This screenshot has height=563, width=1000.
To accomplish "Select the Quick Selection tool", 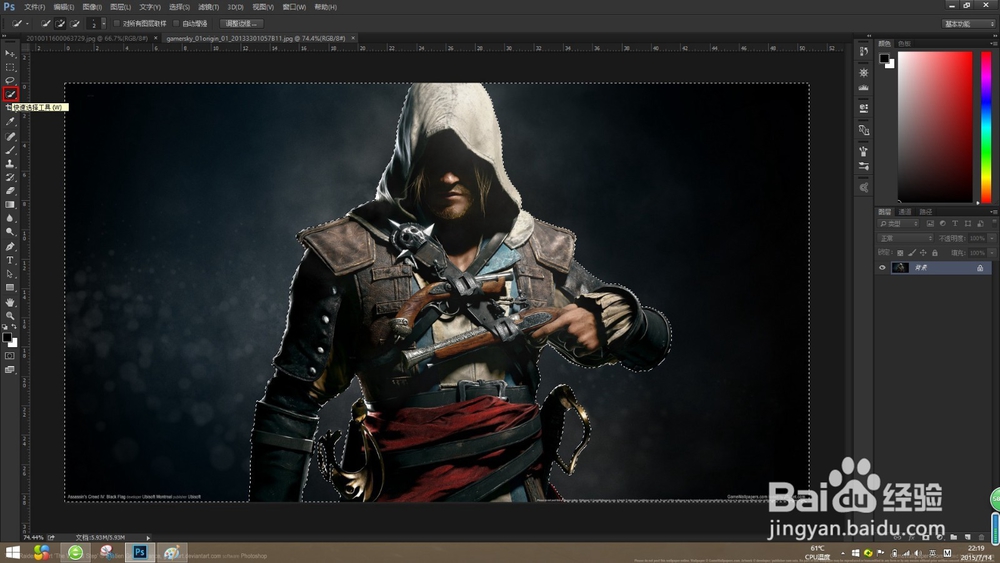I will (x=10, y=94).
